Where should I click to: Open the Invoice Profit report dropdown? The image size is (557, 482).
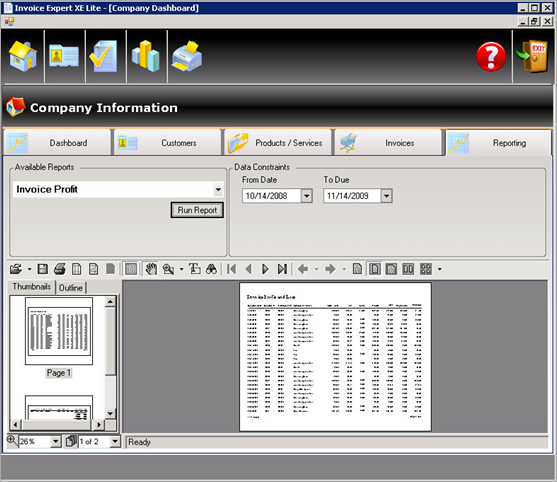pyautogui.click(x=218, y=189)
